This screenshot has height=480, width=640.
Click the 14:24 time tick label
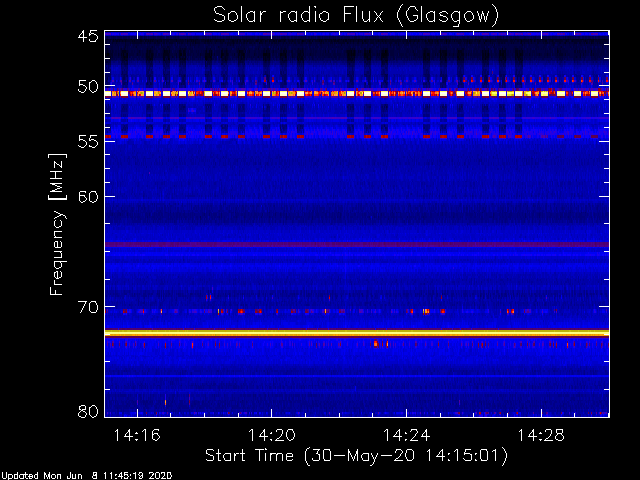click(x=407, y=435)
